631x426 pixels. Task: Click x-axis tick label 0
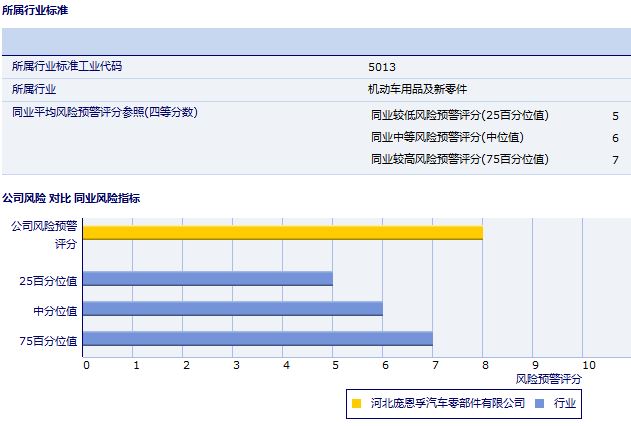coord(86,365)
